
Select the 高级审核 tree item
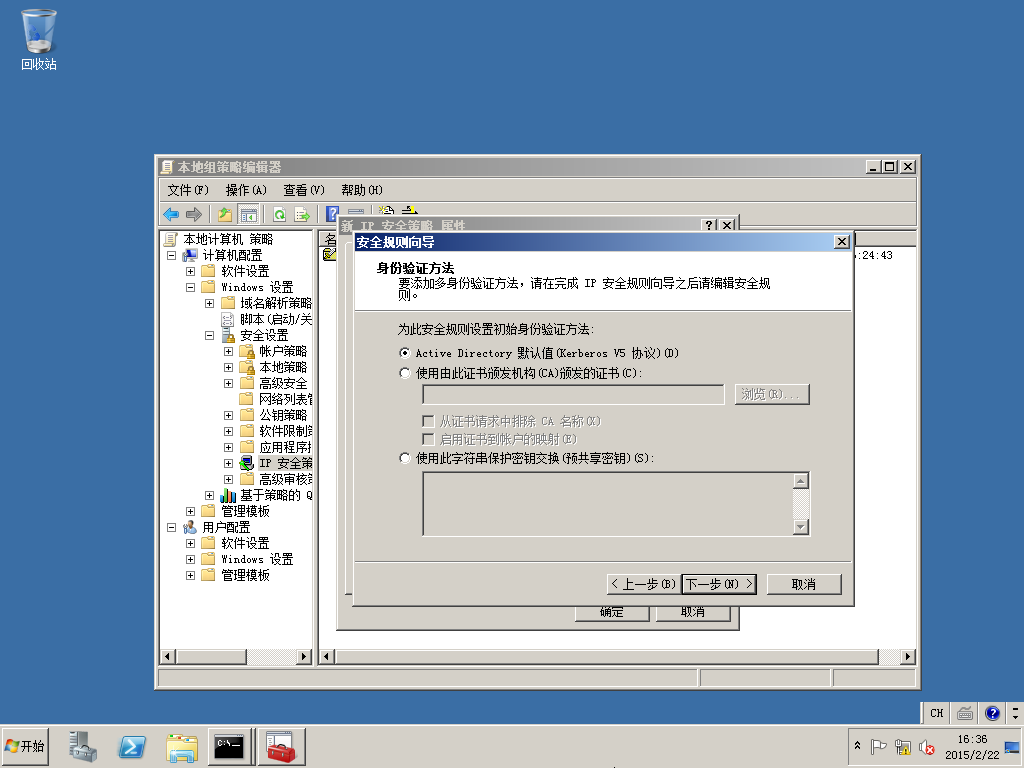click(x=285, y=479)
